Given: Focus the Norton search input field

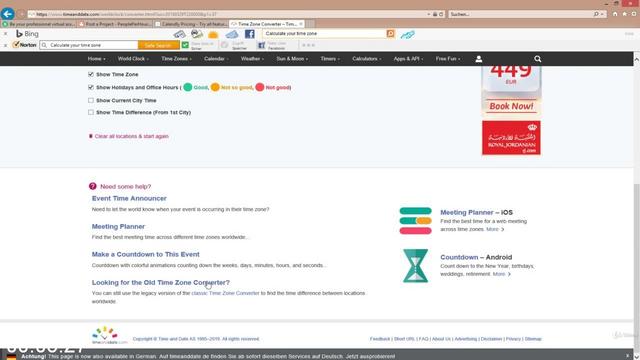Looking at the screenshot, I should (x=89, y=45).
